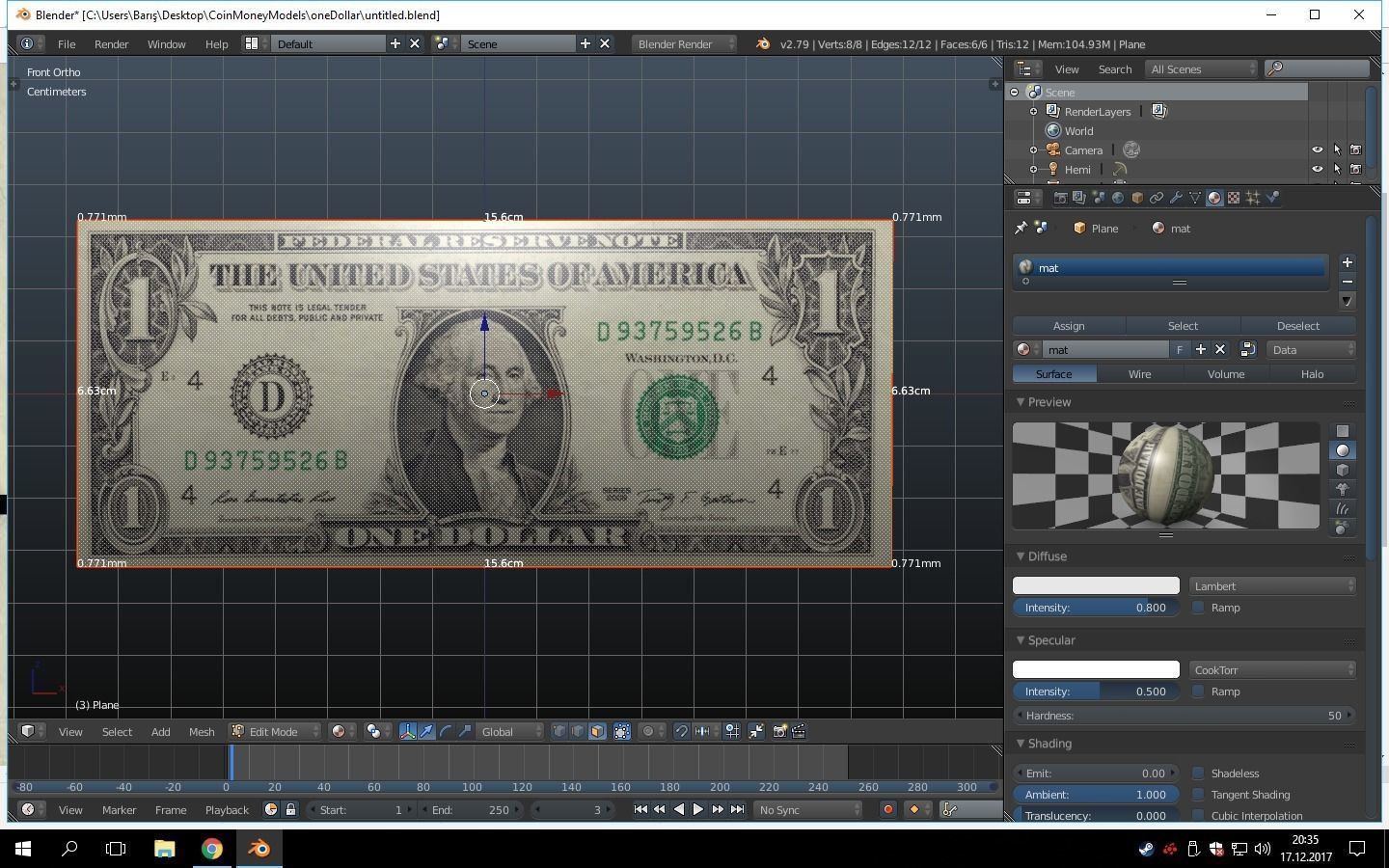
Task: Open the Lambert diffuse shader dropdown
Action: [x=1272, y=586]
